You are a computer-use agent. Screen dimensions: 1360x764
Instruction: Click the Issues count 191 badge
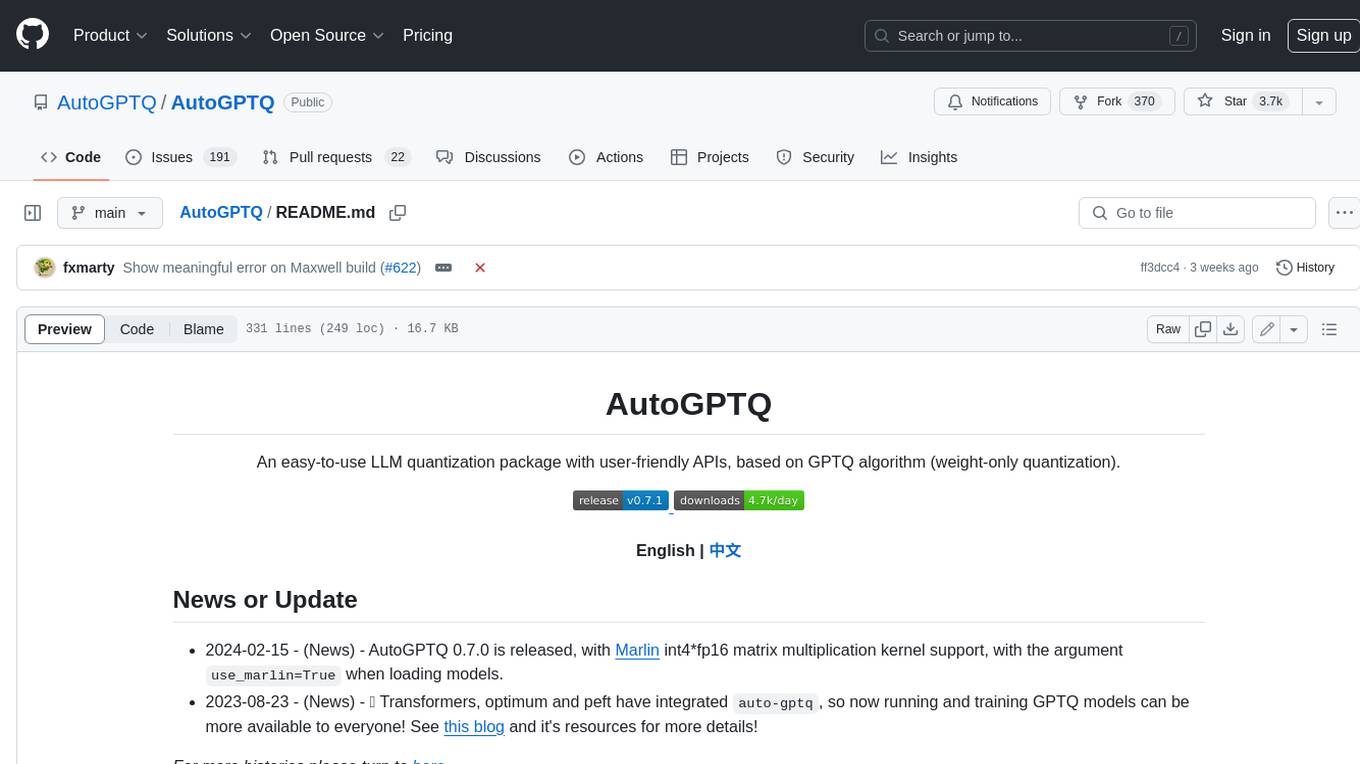pyautogui.click(x=219, y=157)
